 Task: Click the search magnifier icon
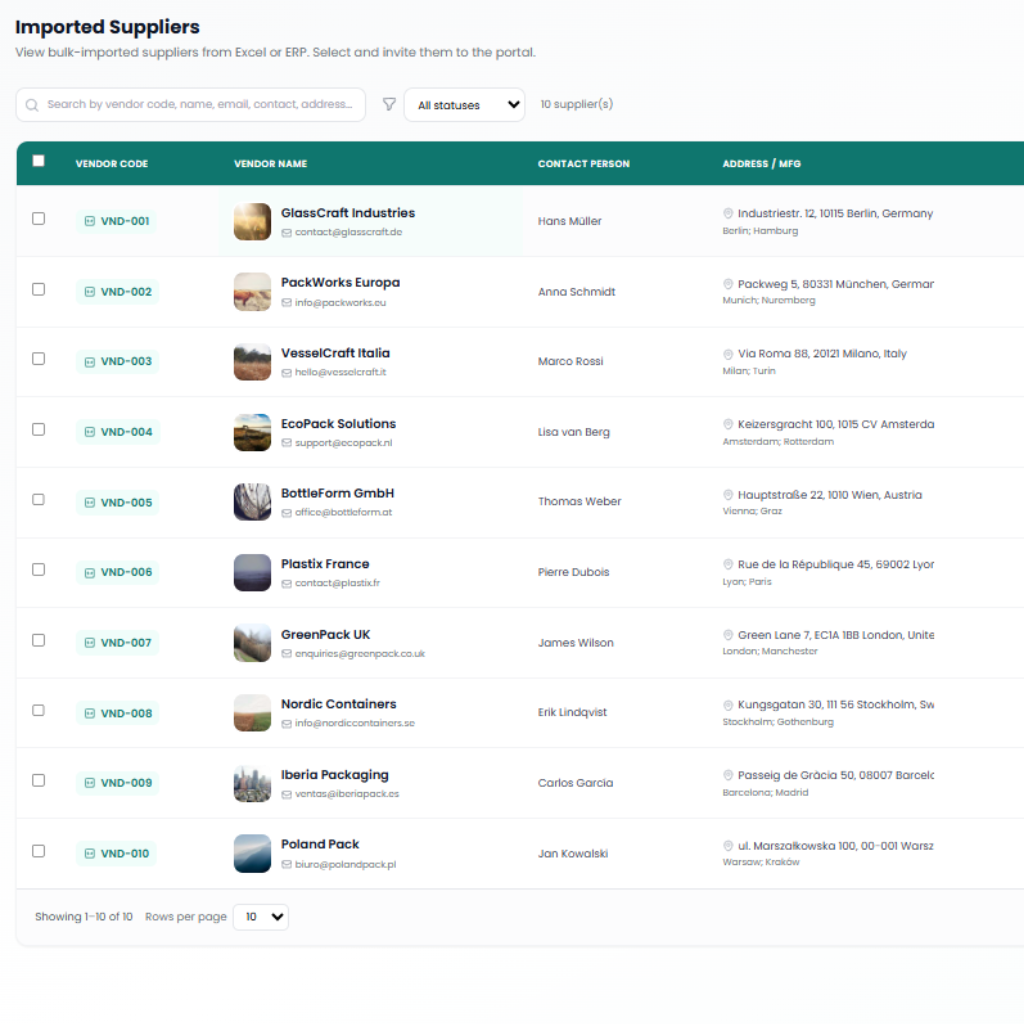(x=32, y=105)
